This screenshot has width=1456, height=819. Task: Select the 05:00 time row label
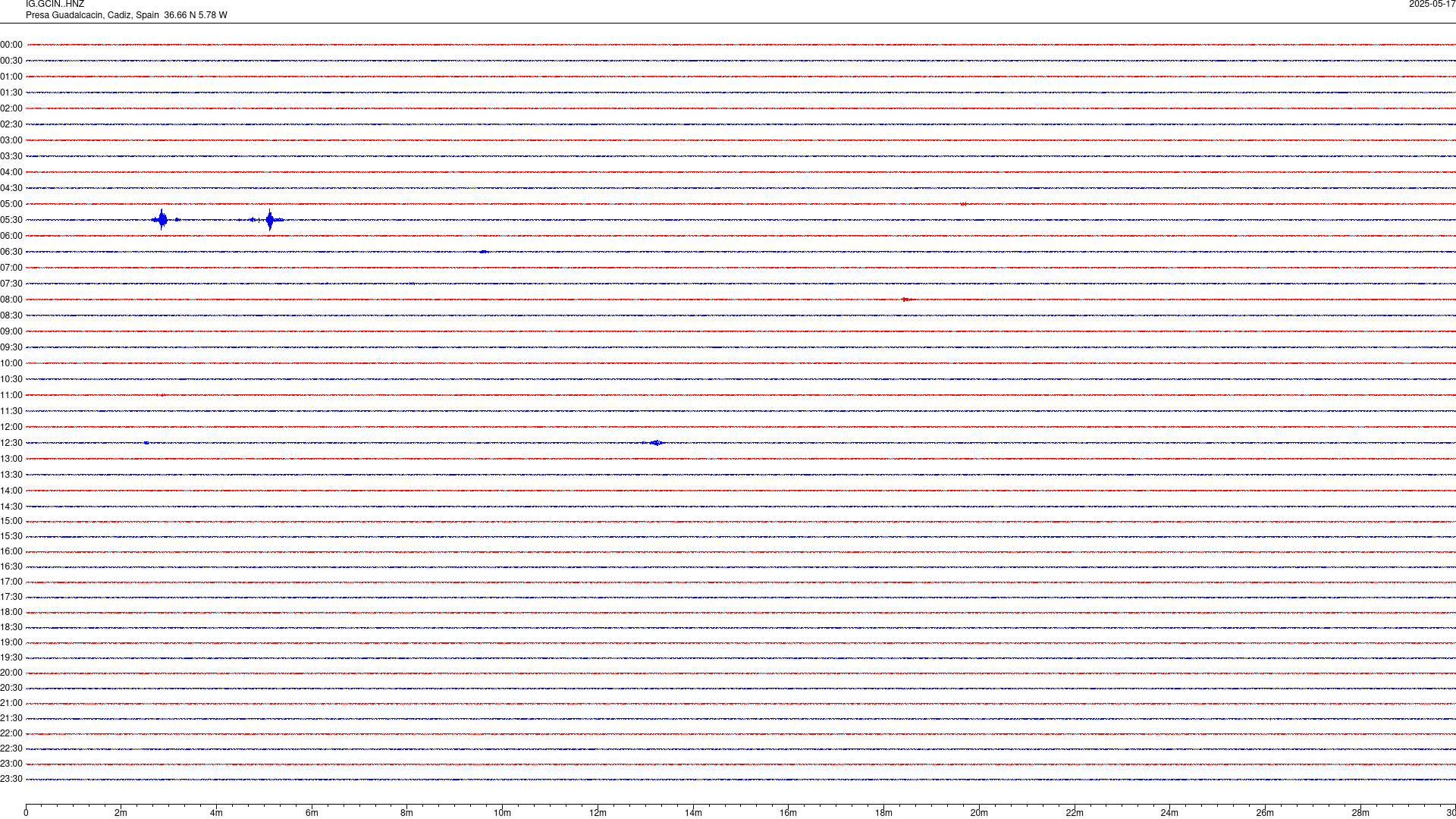tap(11, 204)
